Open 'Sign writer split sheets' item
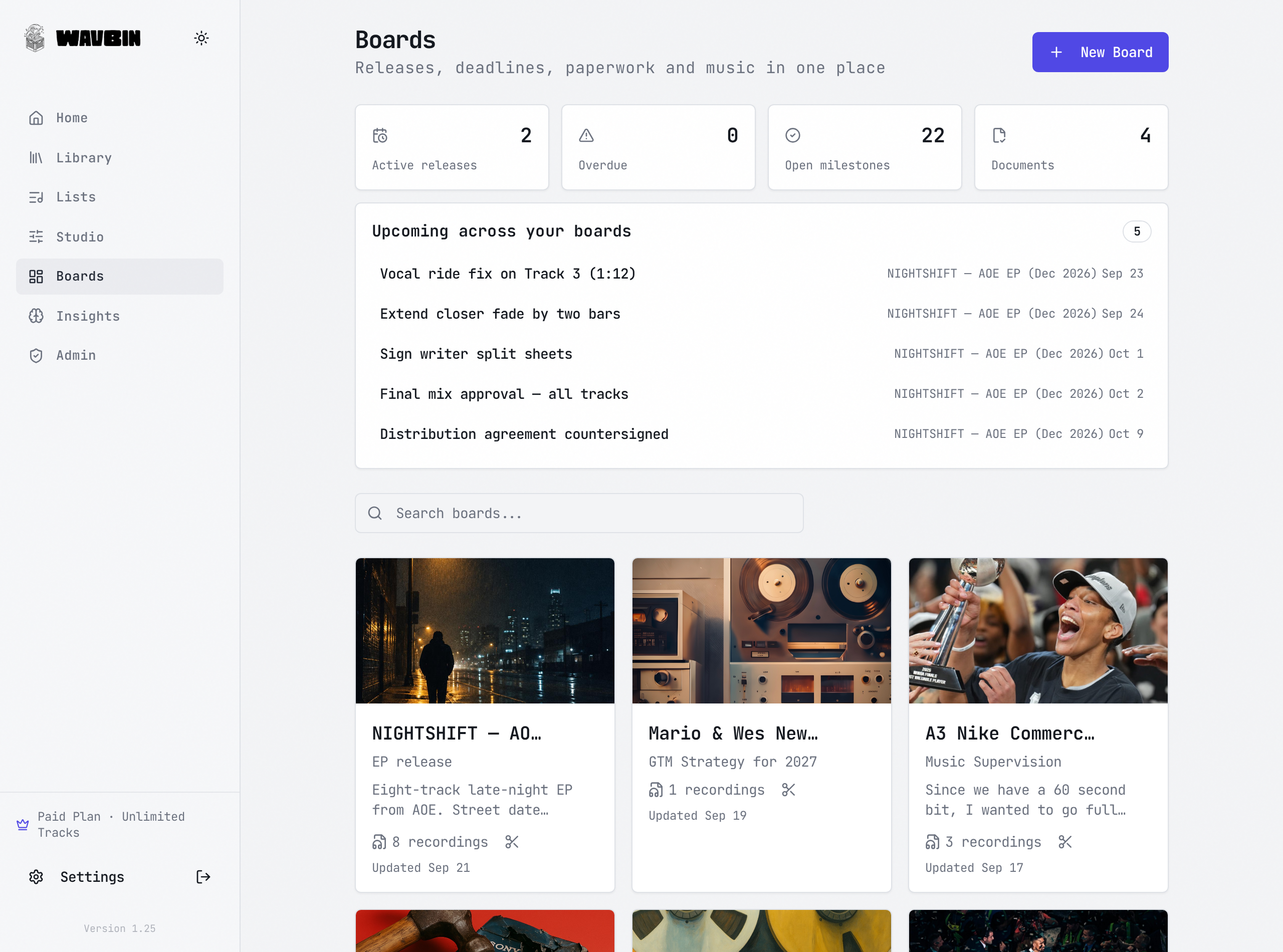 (761, 354)
